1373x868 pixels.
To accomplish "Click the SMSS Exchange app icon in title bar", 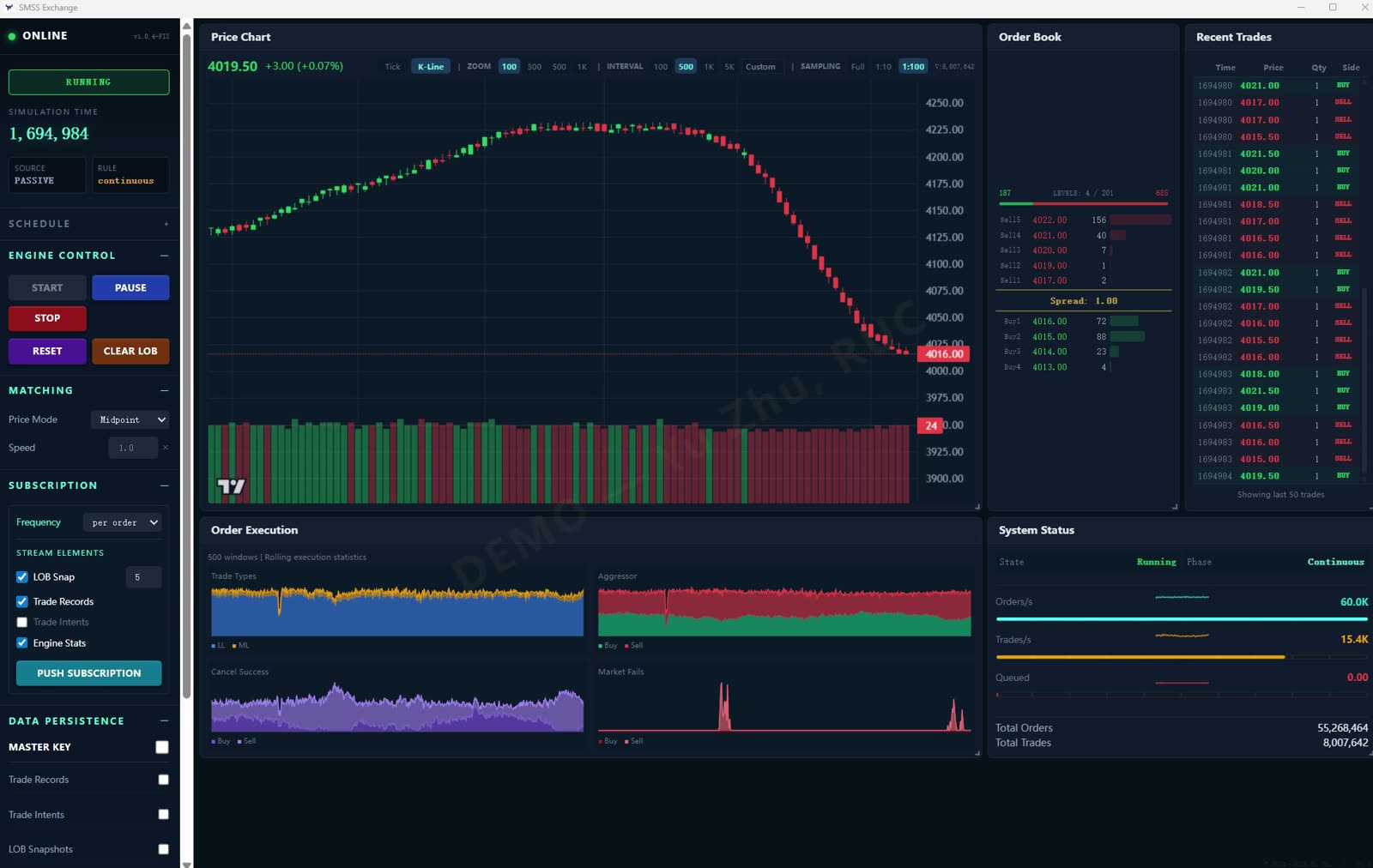I will coord(9,7).
